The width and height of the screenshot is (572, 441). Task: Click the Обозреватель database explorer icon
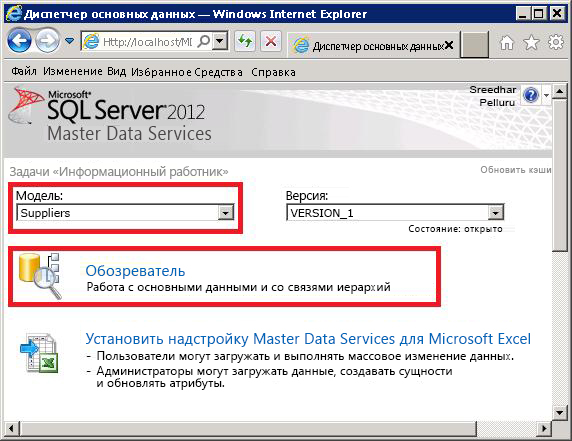pyautogui.click(x=40, y=276)
